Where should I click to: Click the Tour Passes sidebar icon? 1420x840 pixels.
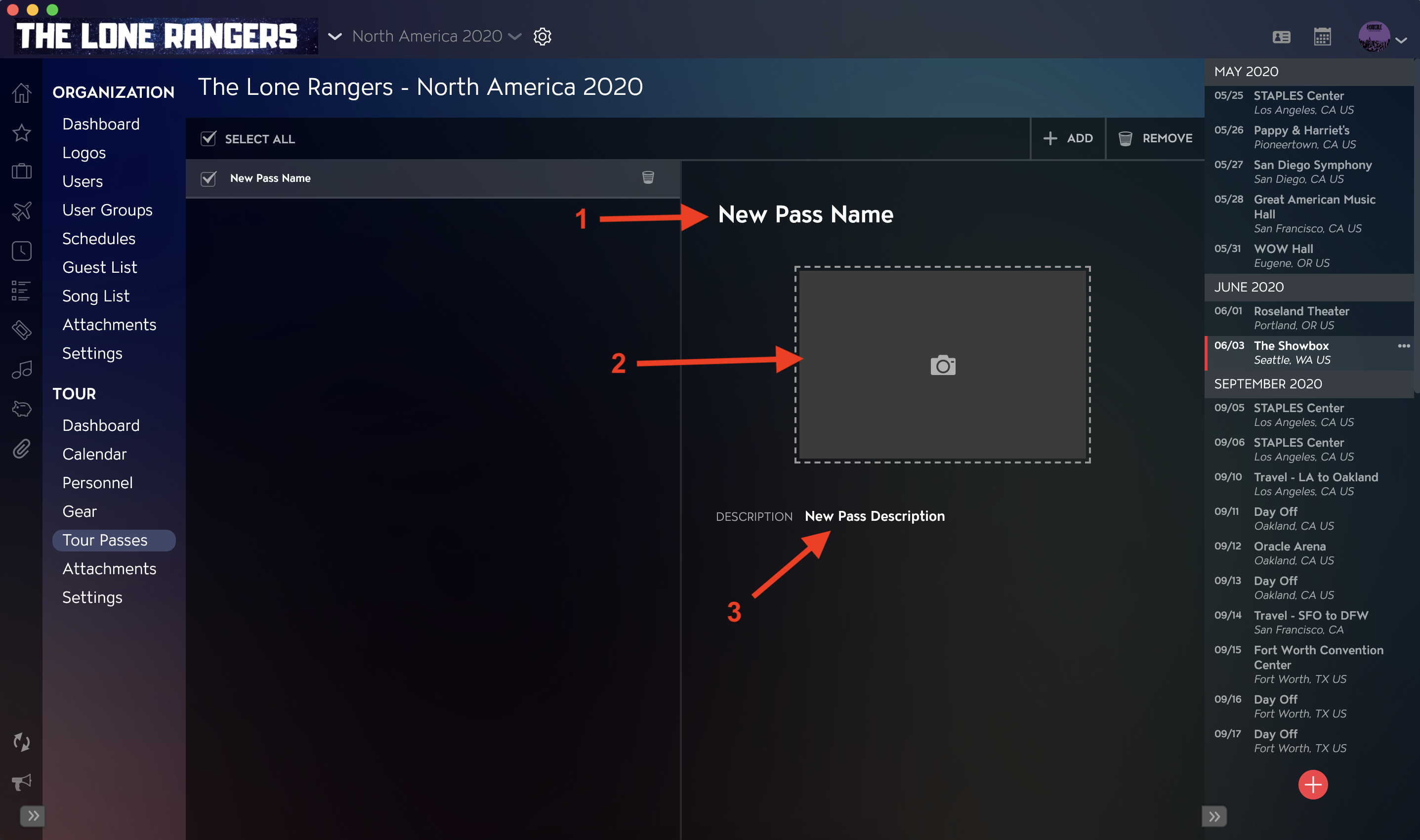(x=21, y=330)
